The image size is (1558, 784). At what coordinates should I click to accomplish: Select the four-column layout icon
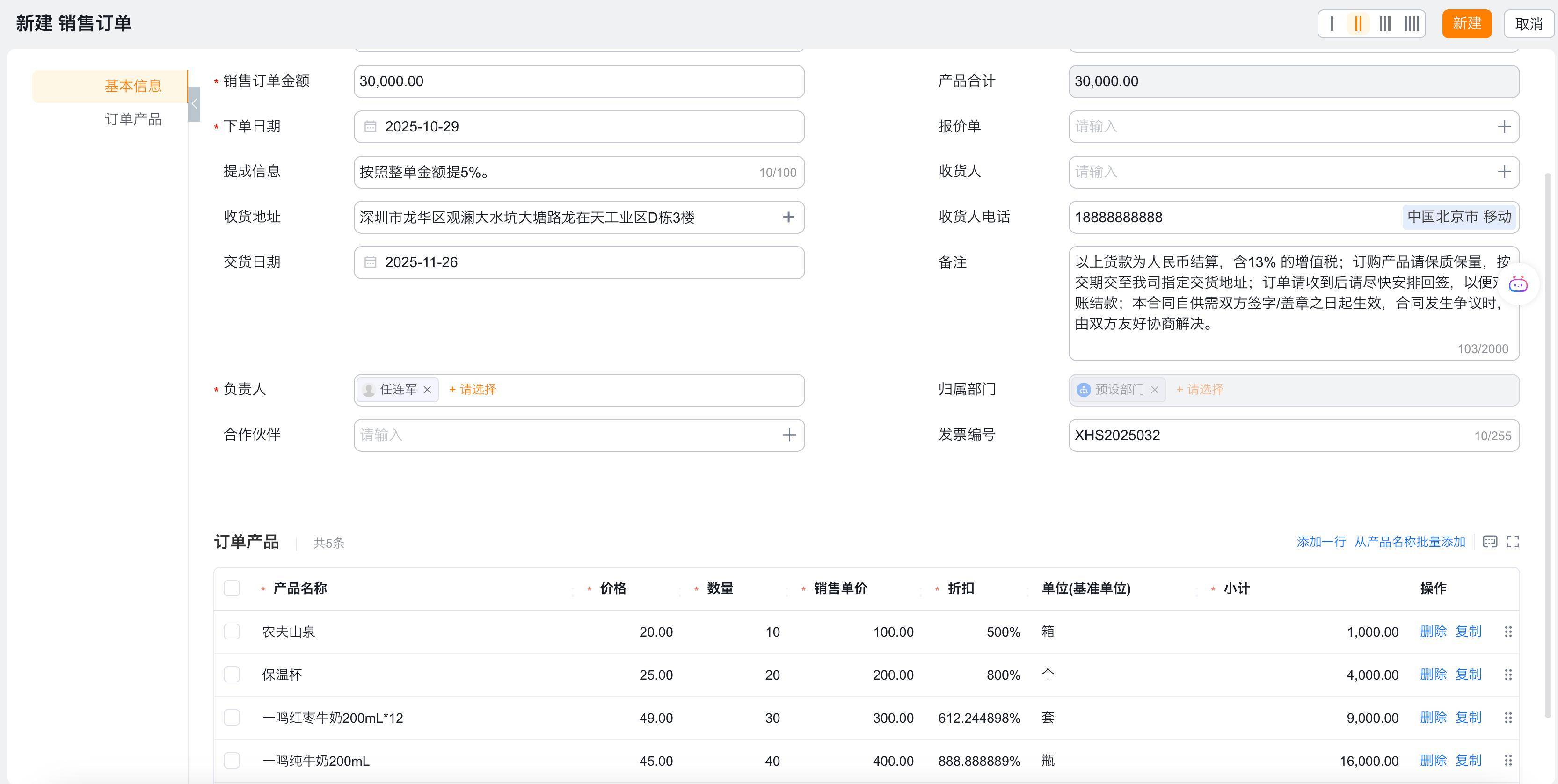(x=1411, y=23)
